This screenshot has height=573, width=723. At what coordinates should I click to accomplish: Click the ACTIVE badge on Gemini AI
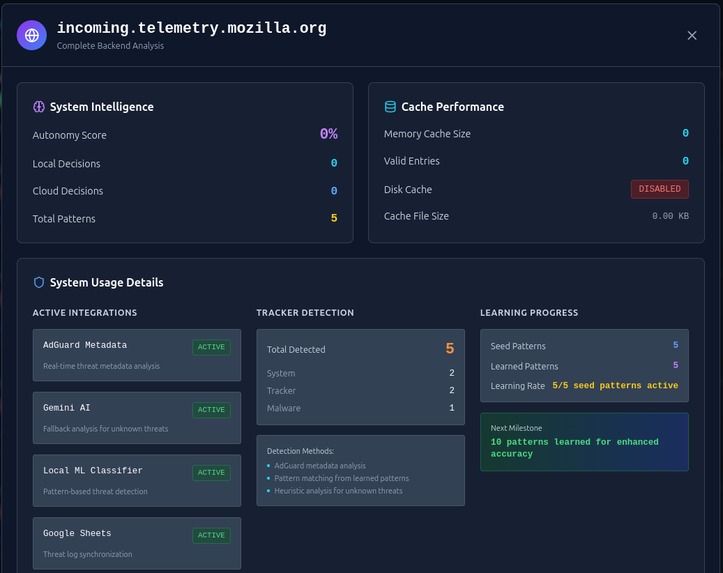coord(211,410)
